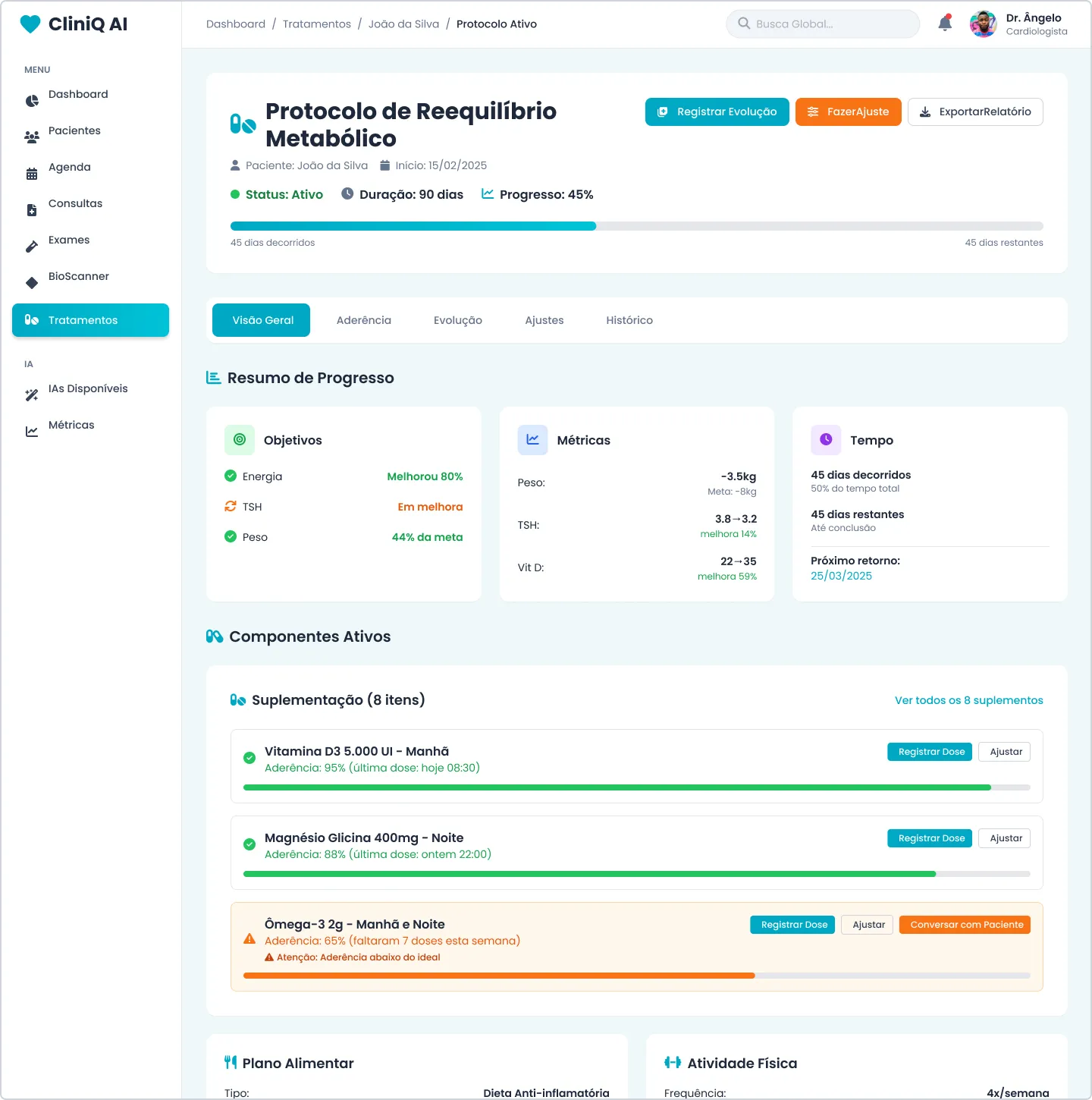
Task: Click the Tempo clock icon
Action: click(826, 440)
